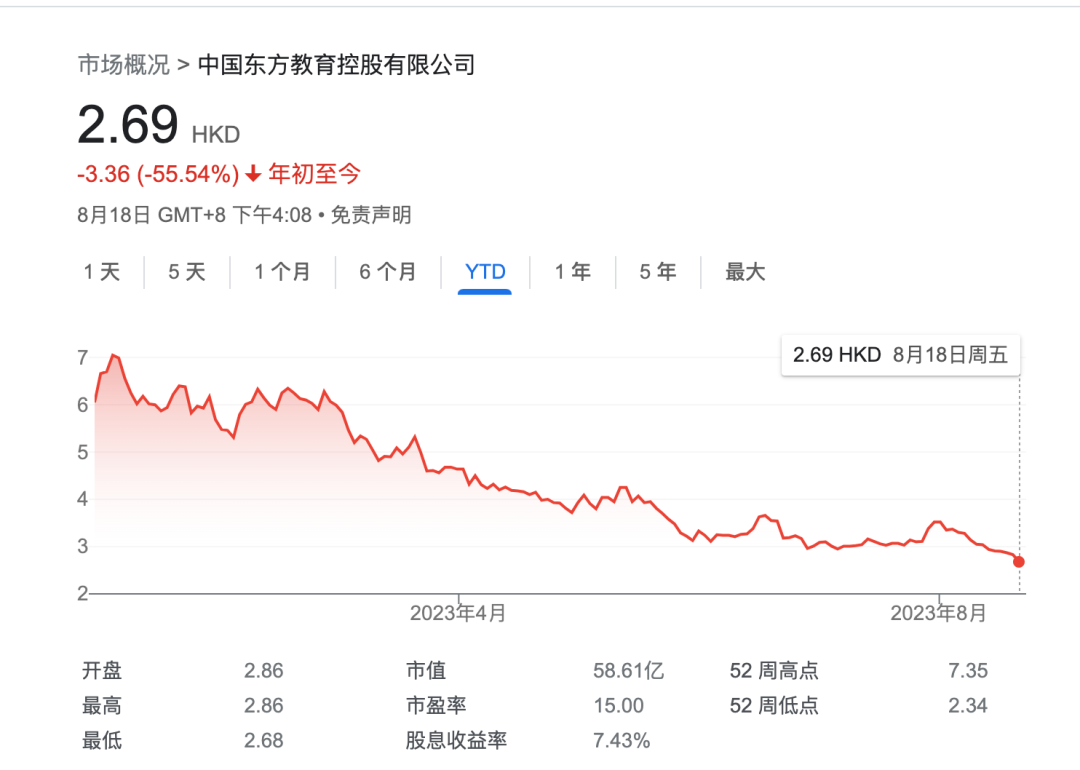Click the 52 周低点 value 2.34
This screenshot has height=770, width=1080.
968,705
